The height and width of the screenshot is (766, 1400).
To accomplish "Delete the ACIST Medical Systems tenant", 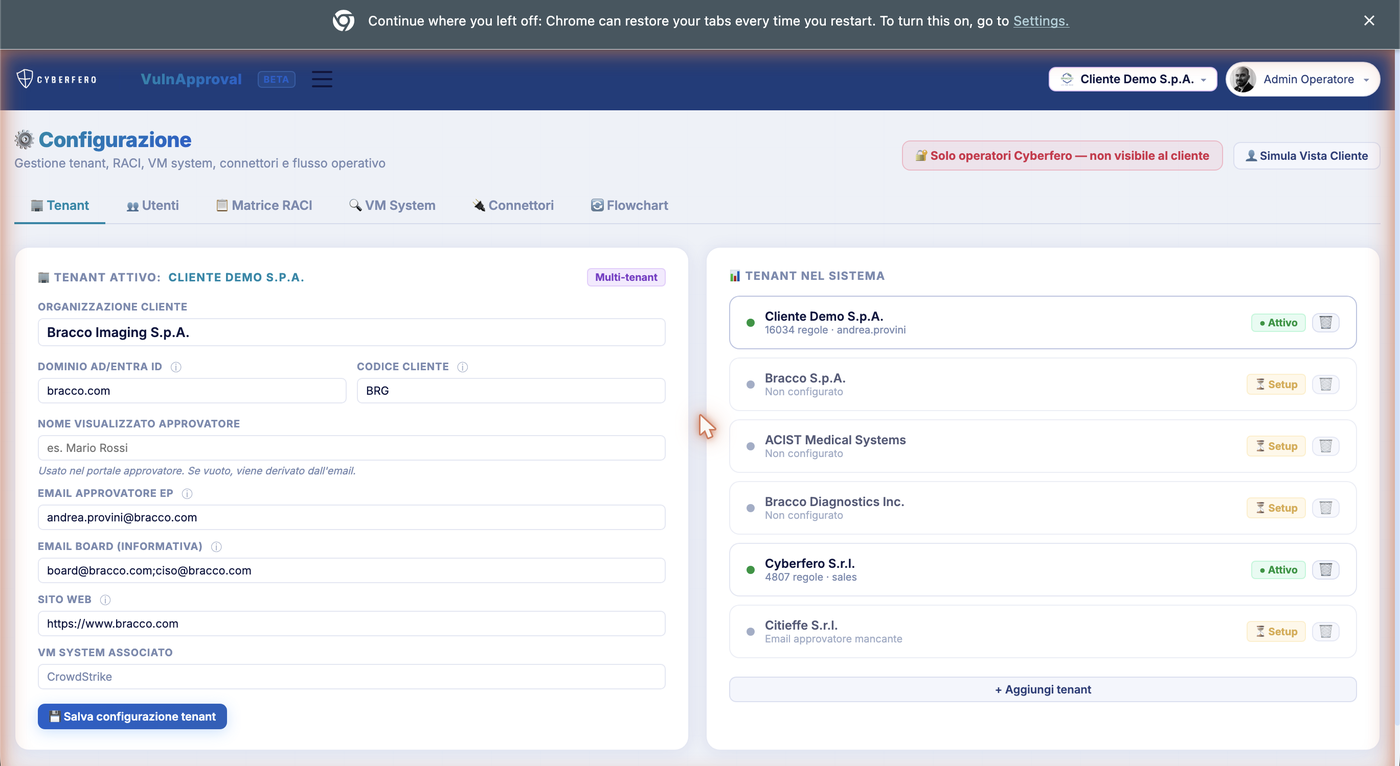I will [x=1325, y=446].
